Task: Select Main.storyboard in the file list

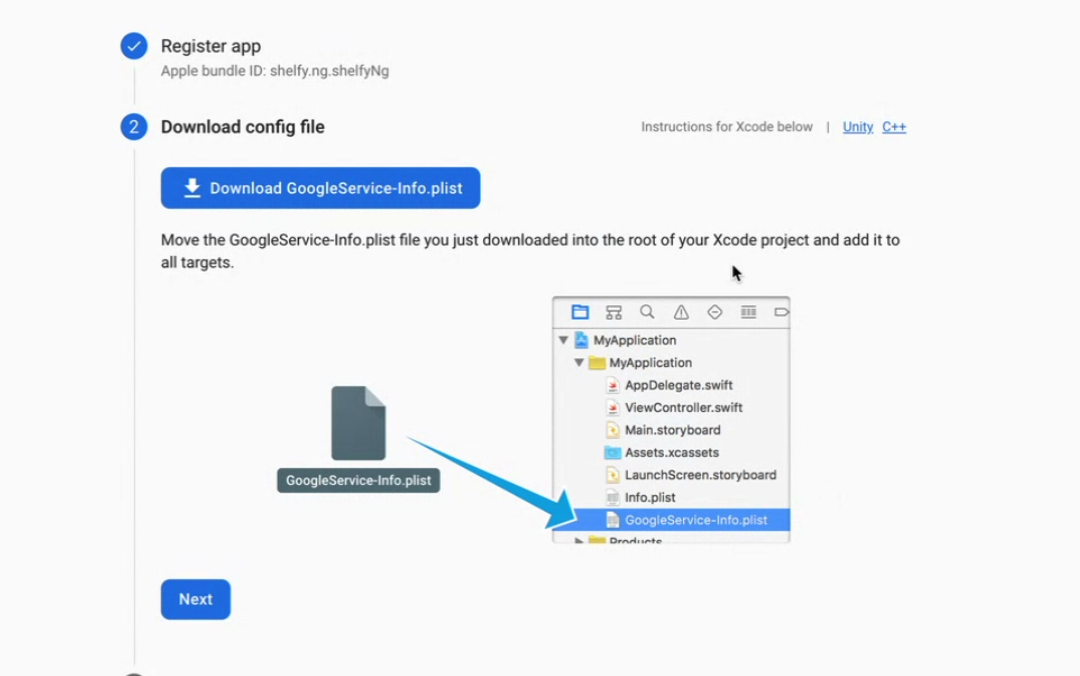Action: 672,430
